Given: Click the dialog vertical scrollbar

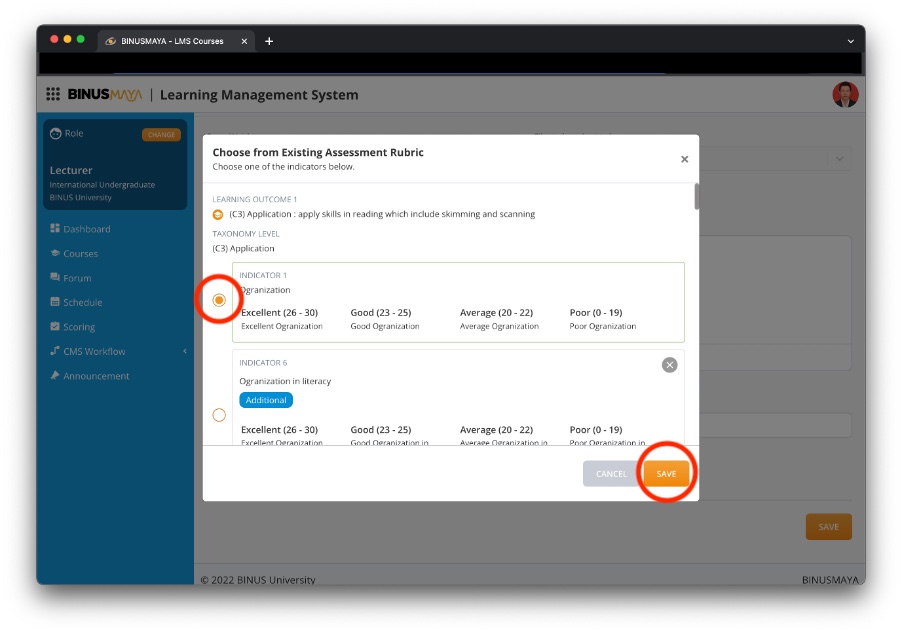Looking at the screenshot, I should pyautogui.click(x=697, y=196).
